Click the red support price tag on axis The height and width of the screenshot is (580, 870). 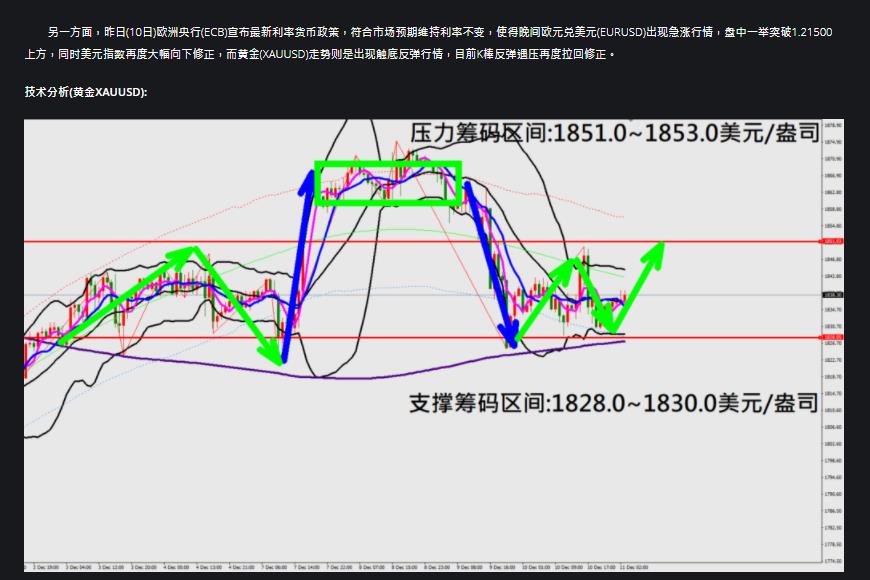832,337
